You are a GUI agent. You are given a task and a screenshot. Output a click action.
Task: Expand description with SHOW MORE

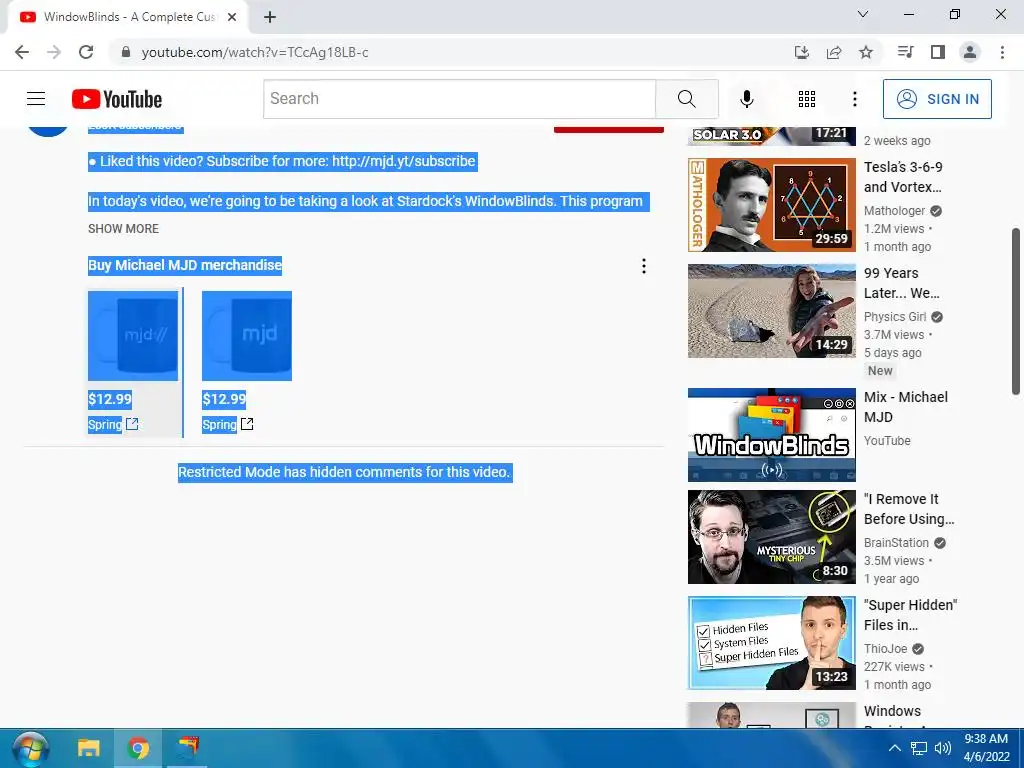pyautogui.click(x=123, y=229)
